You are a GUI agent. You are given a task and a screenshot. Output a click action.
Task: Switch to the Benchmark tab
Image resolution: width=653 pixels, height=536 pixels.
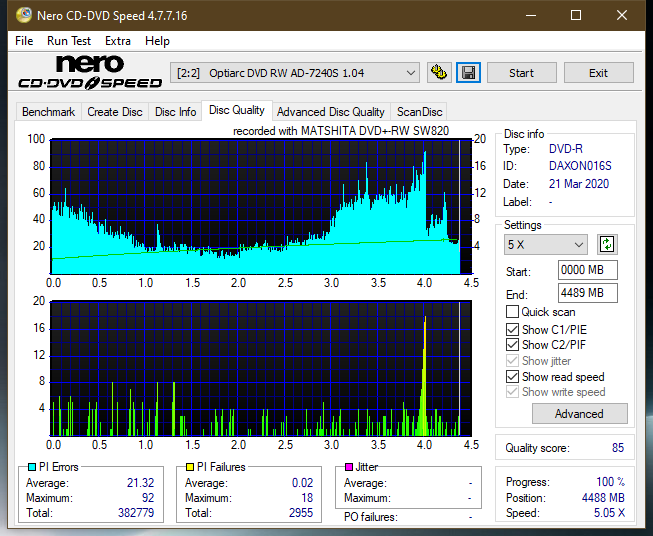(x=49, y=112)
